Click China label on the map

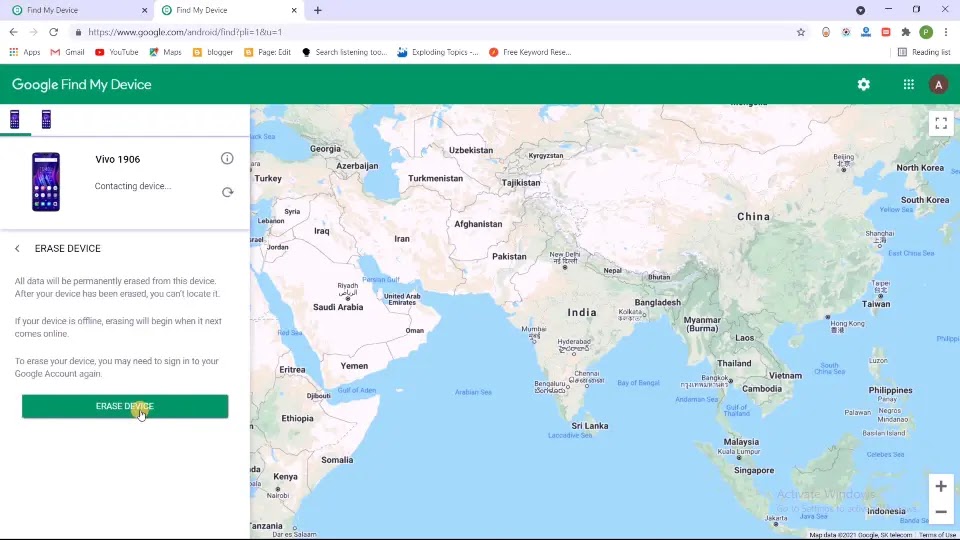pos(754,217)
